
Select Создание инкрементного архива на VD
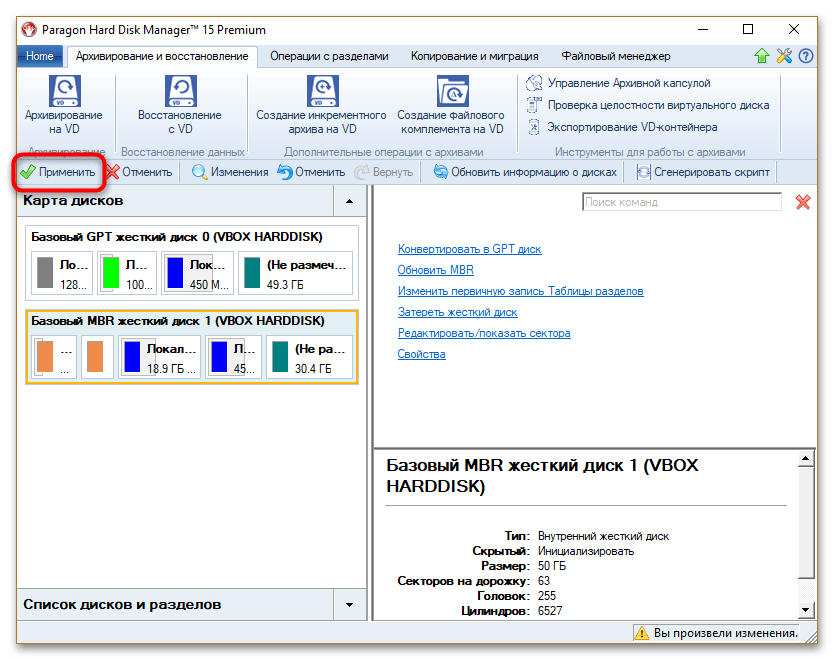(x=322, y=105)
